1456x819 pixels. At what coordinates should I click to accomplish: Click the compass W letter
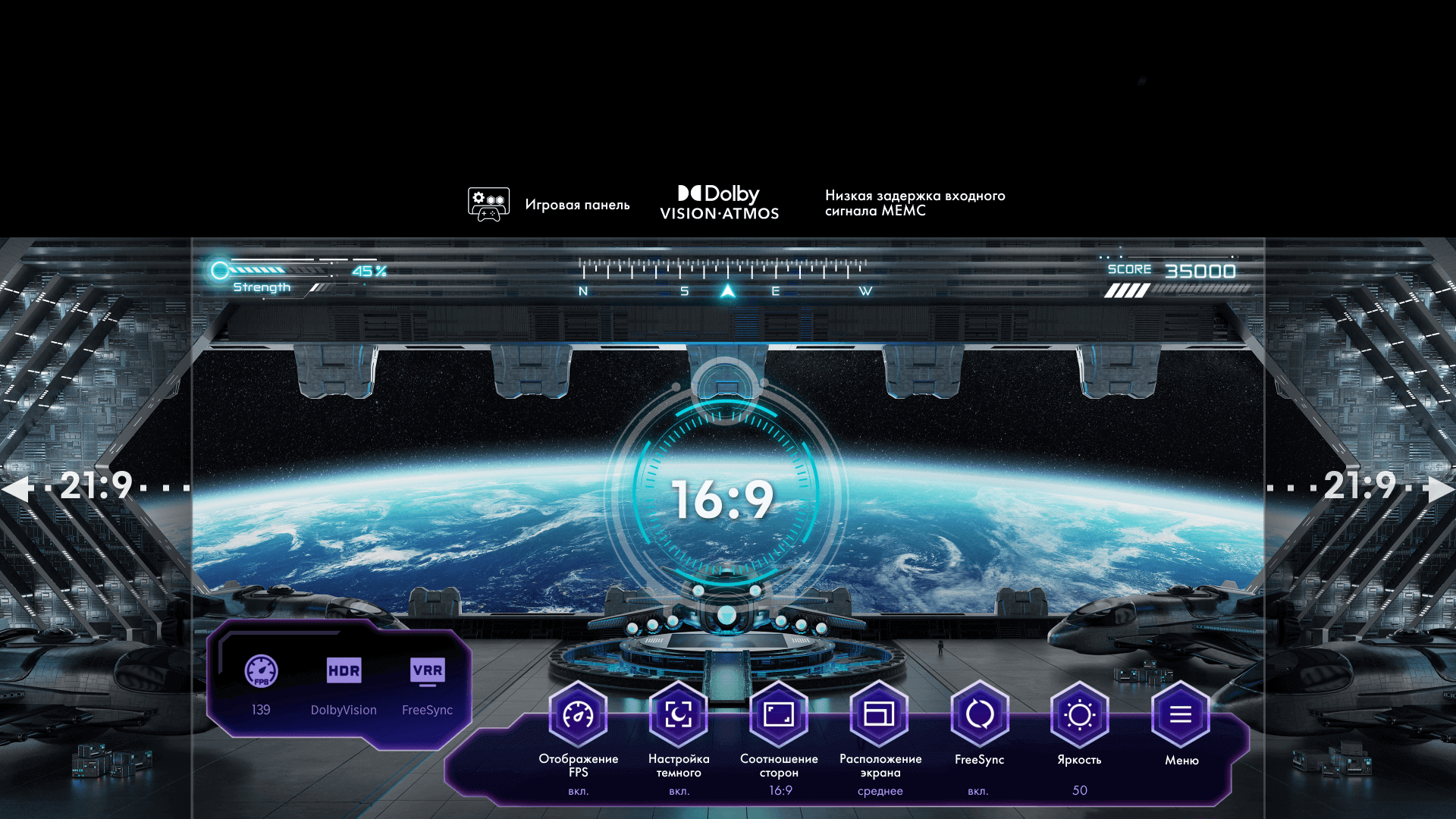[x=865, y=291]
